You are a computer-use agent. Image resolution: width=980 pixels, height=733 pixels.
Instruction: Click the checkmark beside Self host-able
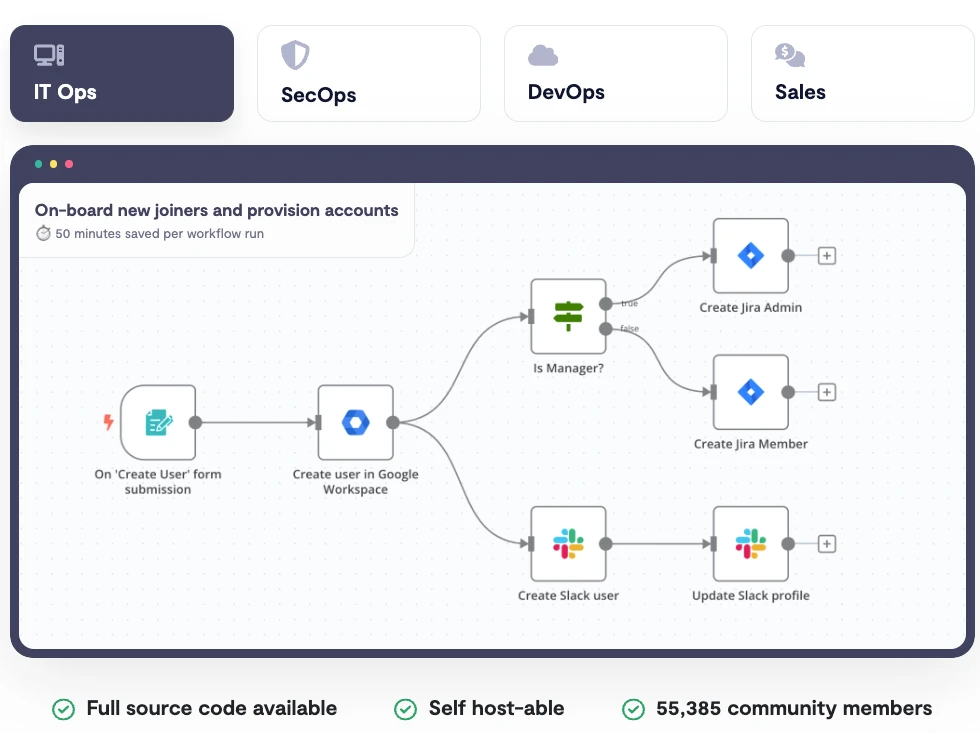tap(406, 709)
